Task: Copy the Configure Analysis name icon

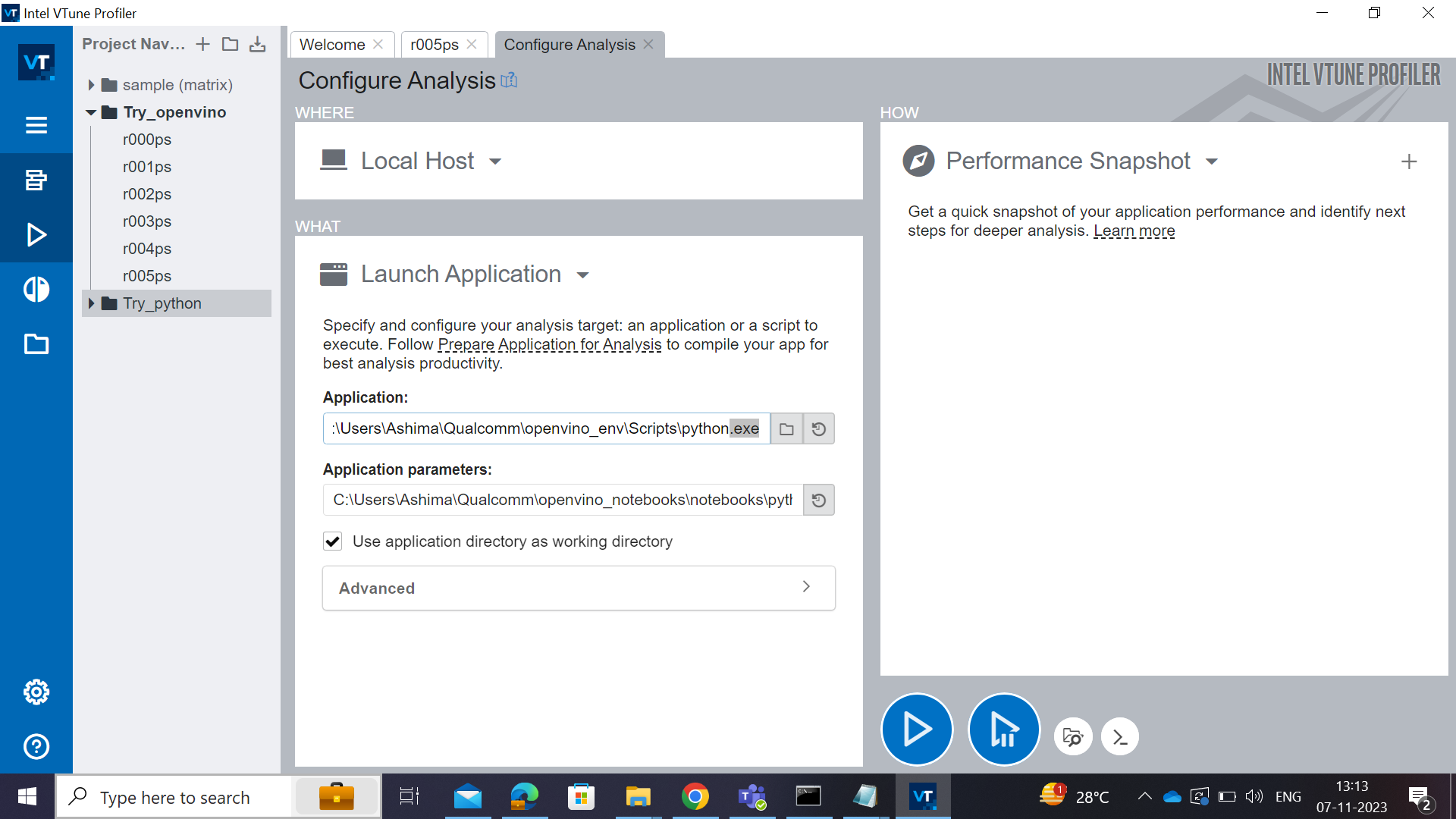Action: (509, 80)
